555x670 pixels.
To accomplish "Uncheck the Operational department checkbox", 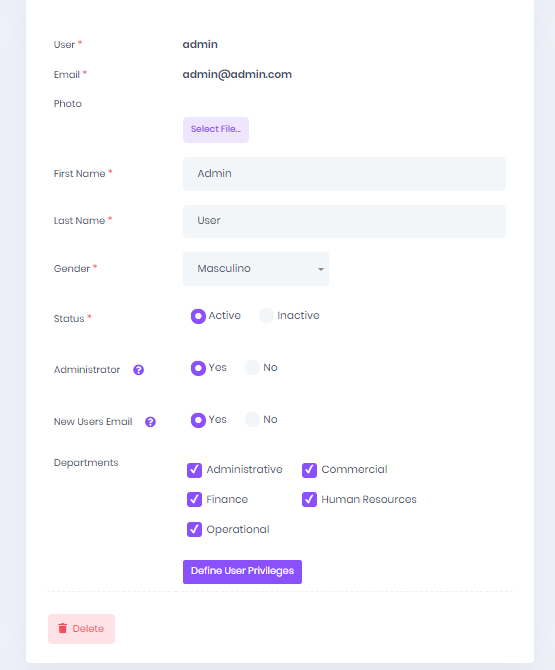I will (194, 529).
